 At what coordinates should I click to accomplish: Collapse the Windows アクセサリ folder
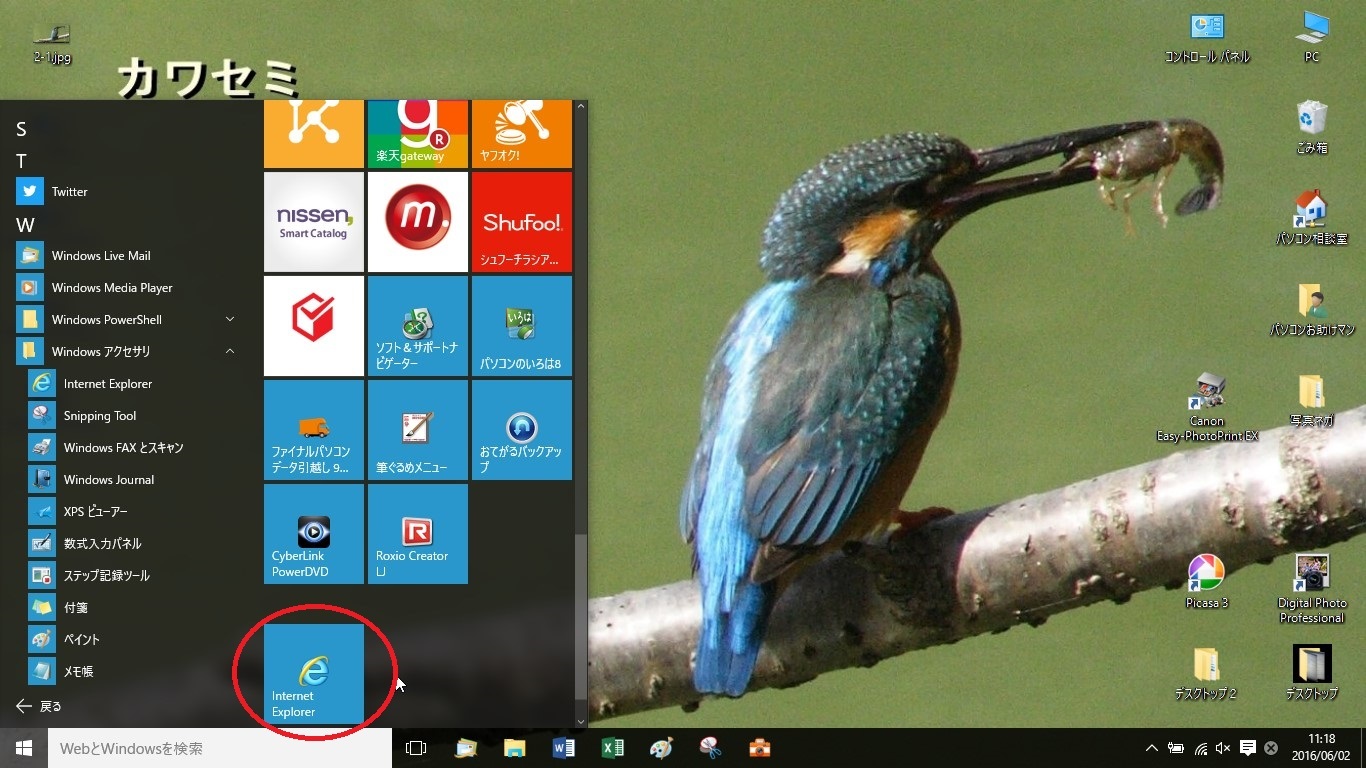[x=126, y=351]
